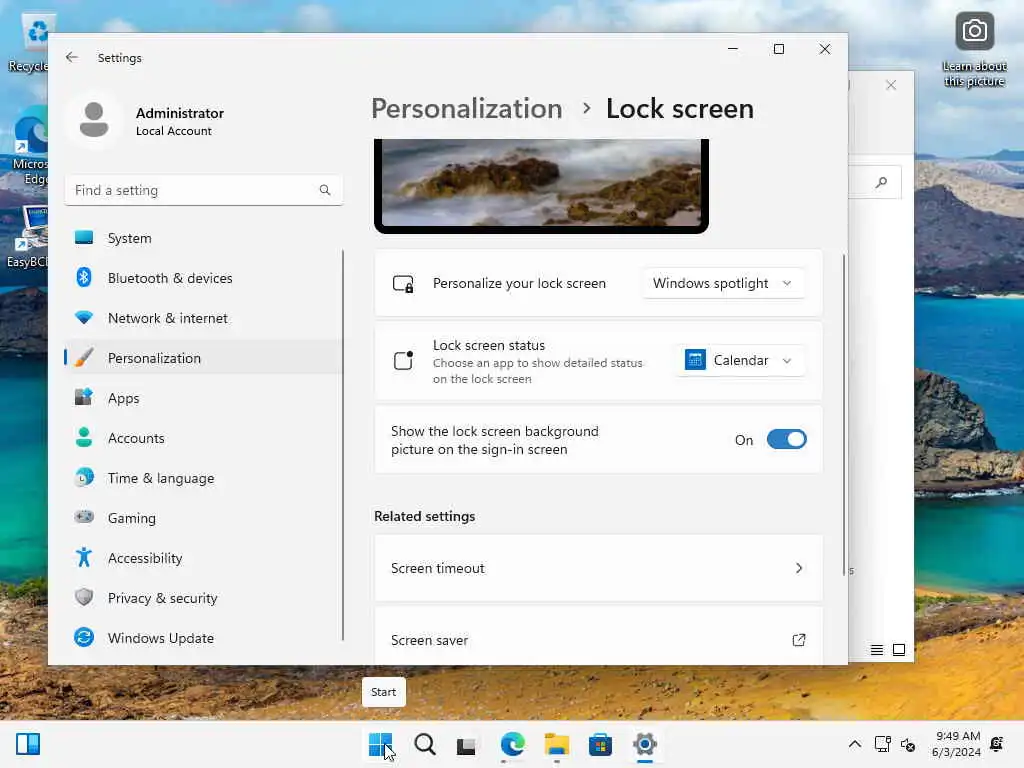Open Gaming settings category

[203, 517]
